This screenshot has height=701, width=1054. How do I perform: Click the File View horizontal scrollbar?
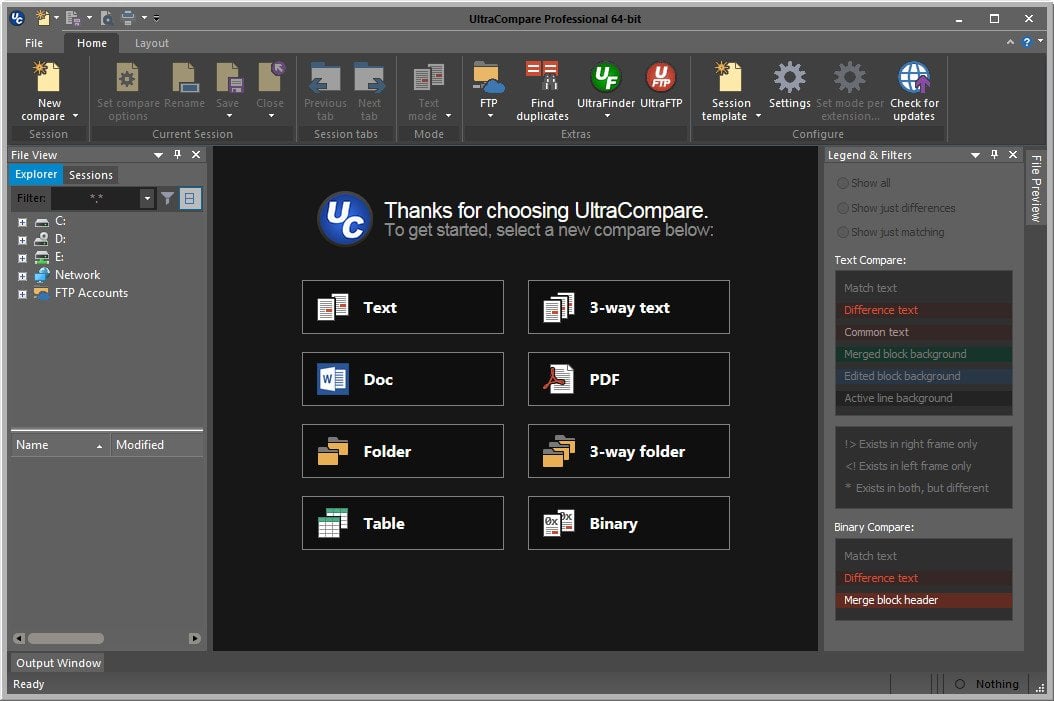pos(65,638)
